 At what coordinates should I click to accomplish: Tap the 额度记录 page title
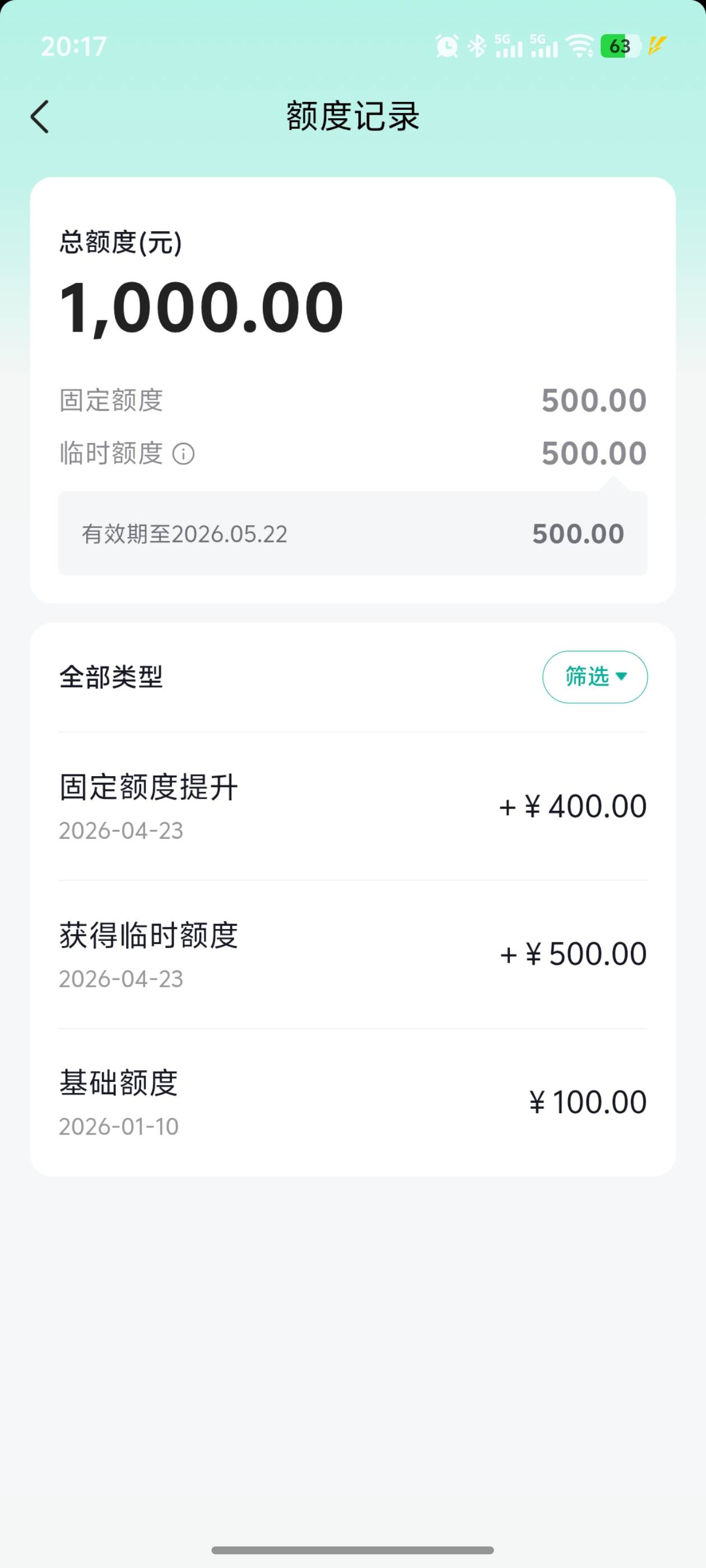tap(352, 116)
